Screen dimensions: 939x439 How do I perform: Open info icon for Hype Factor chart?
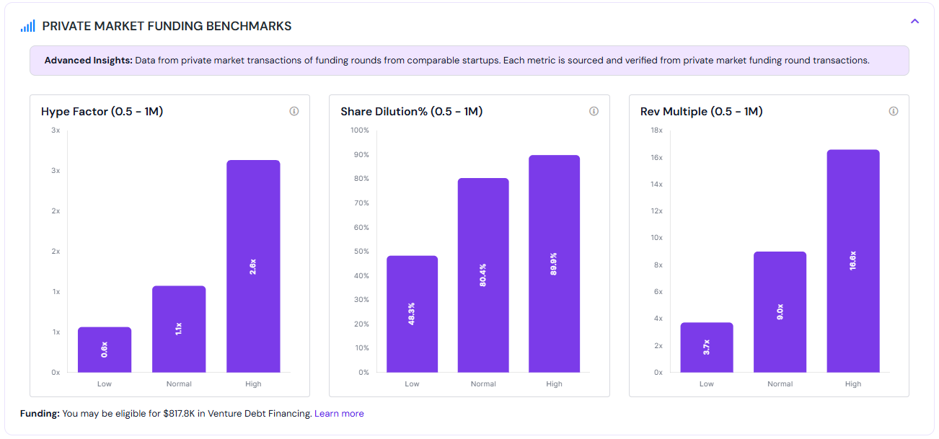[x=294, y=111]
